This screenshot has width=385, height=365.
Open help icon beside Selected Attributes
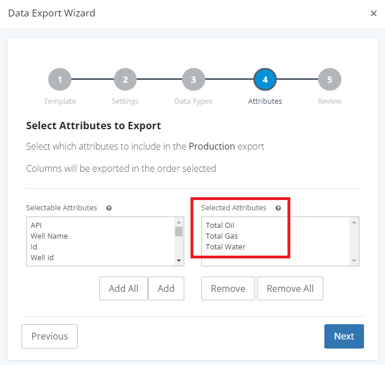[278, 208]
